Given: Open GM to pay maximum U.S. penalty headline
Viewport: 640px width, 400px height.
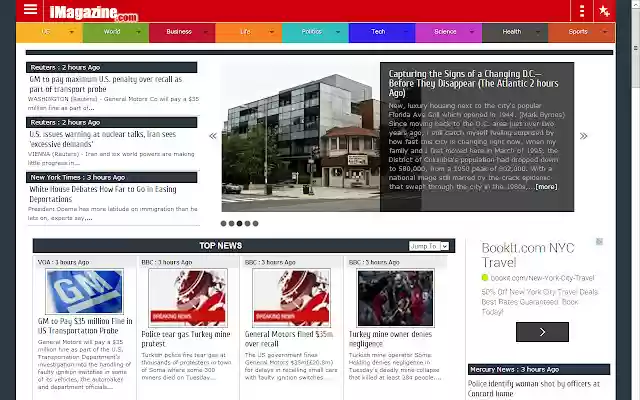Looking at the screenshot, I should (x=106, y=84).
